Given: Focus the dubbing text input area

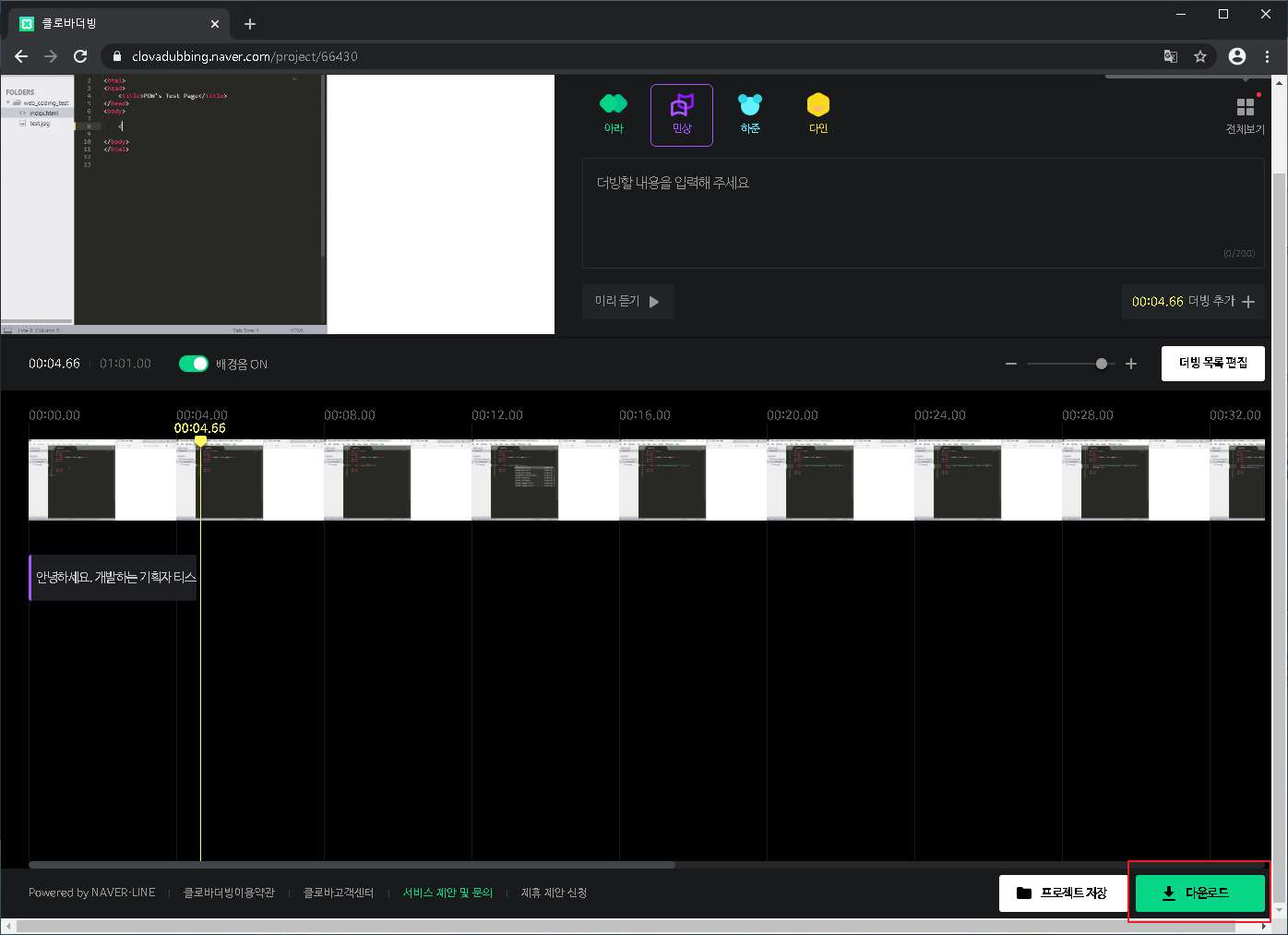Looking at the screenshot, I should [x=923, y=213].
